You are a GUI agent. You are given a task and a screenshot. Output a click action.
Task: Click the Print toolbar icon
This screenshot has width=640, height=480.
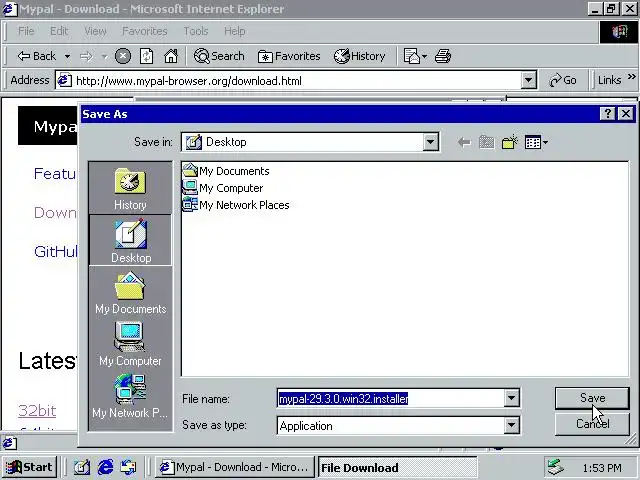tap(443, 56)
